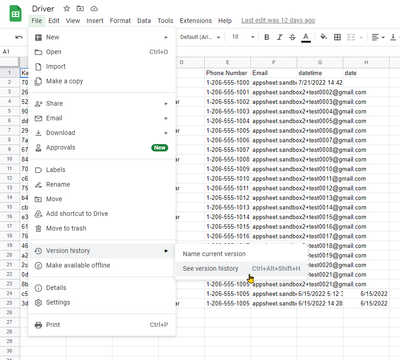Viewport: 400px width, 360px height.
Task: Open the View menu
Action: click(x=73, y=20)
